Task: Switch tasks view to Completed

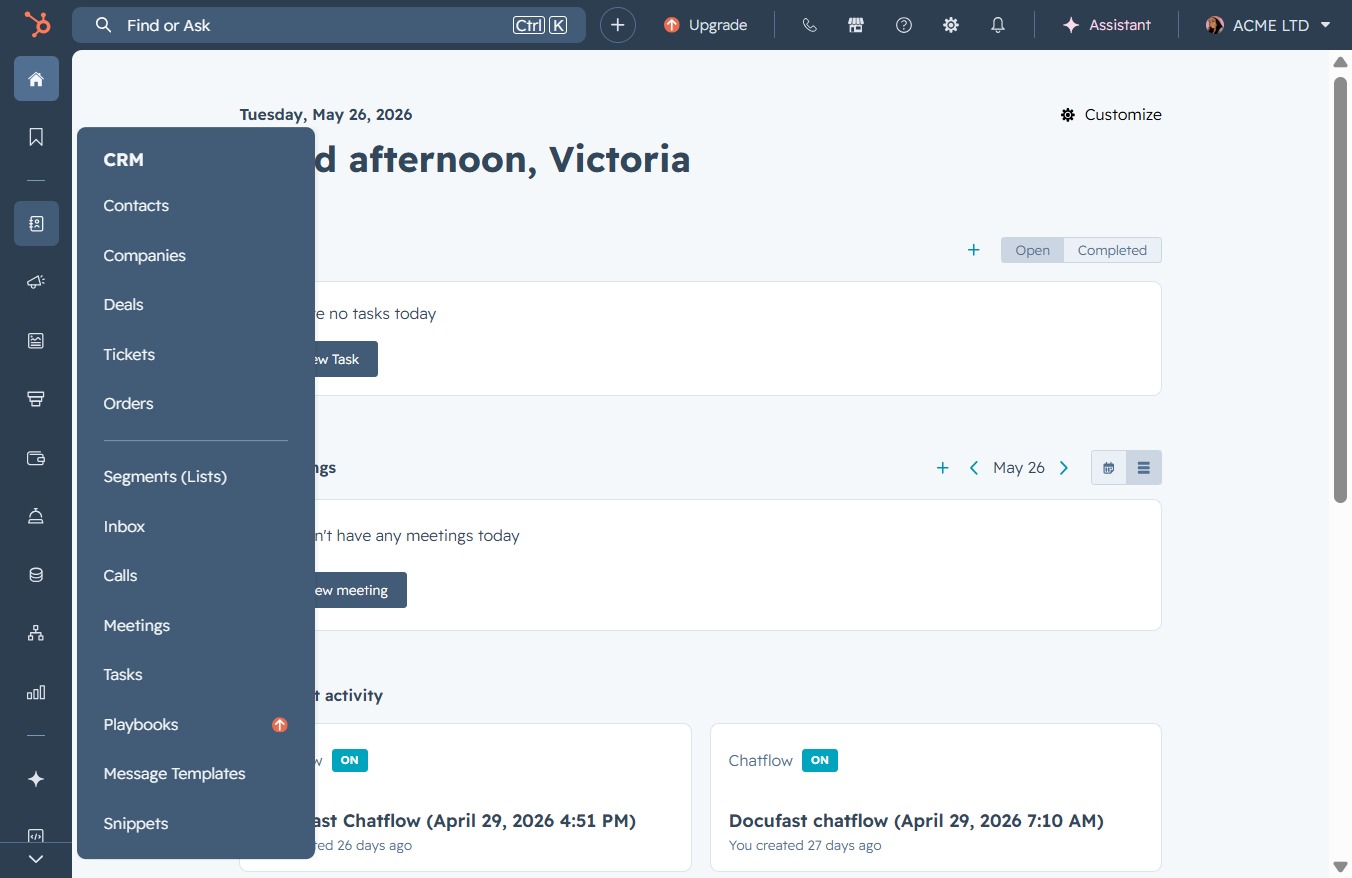Action: pyautogui.click(x=1112, y=250)
